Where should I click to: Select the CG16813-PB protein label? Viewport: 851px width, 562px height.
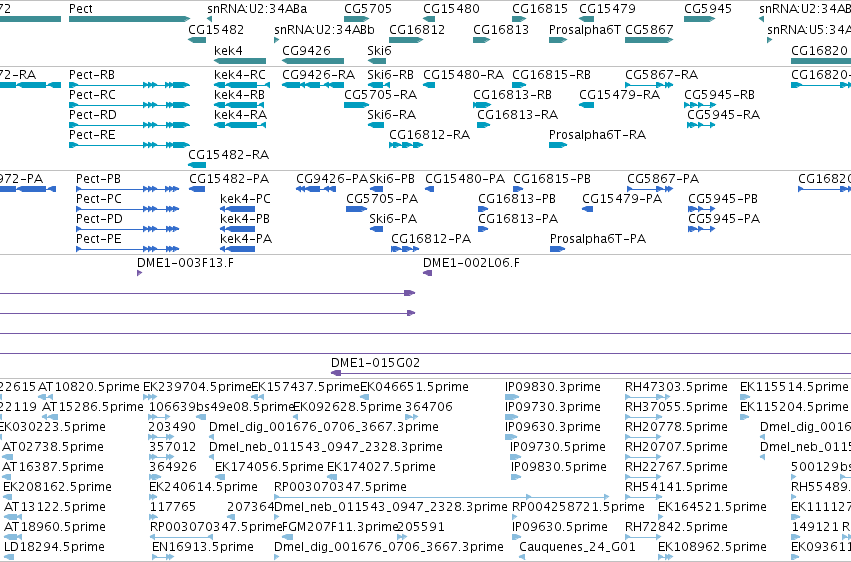tap(517, 199)
